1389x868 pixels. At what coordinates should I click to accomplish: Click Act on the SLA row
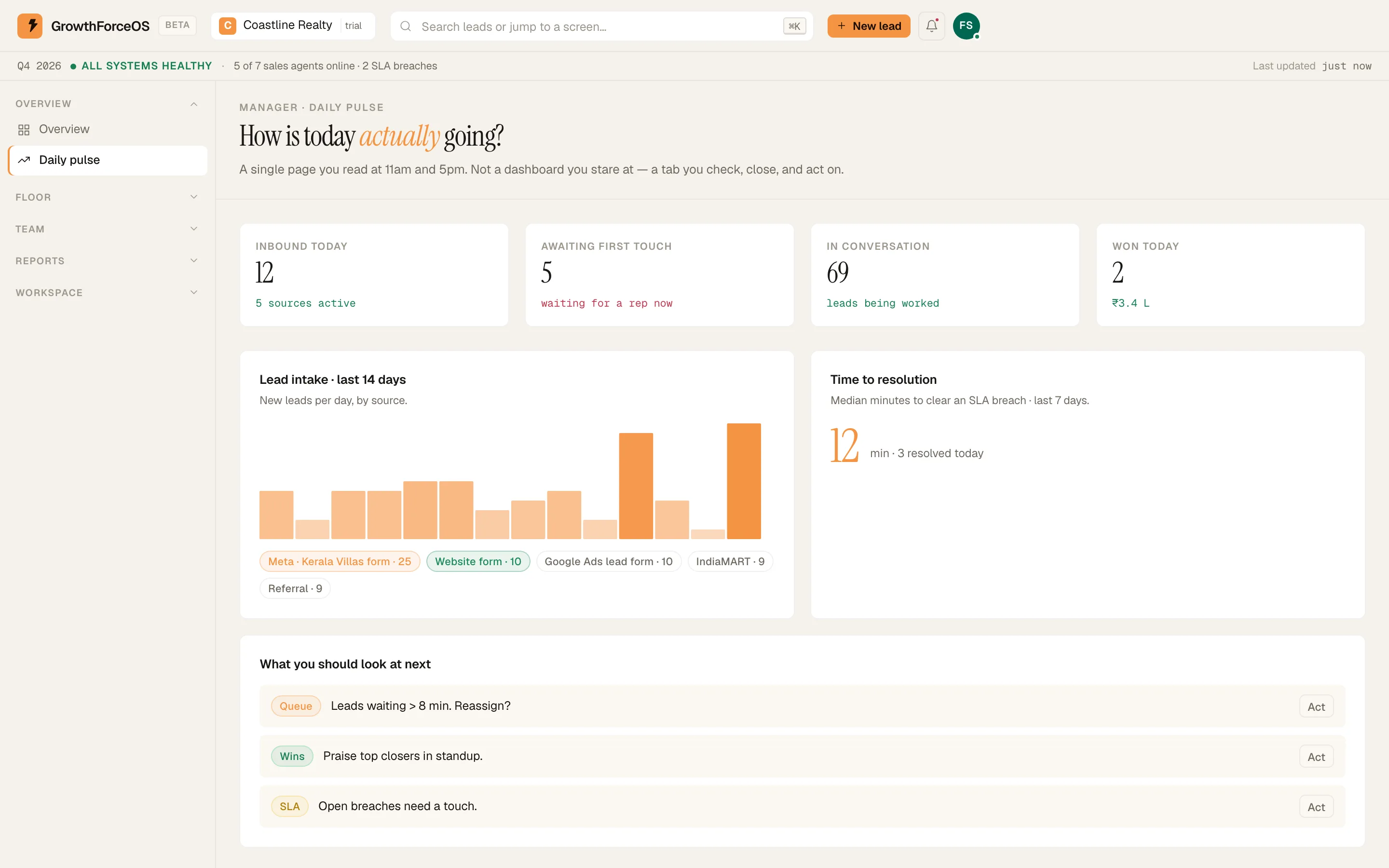(1316, 807)
